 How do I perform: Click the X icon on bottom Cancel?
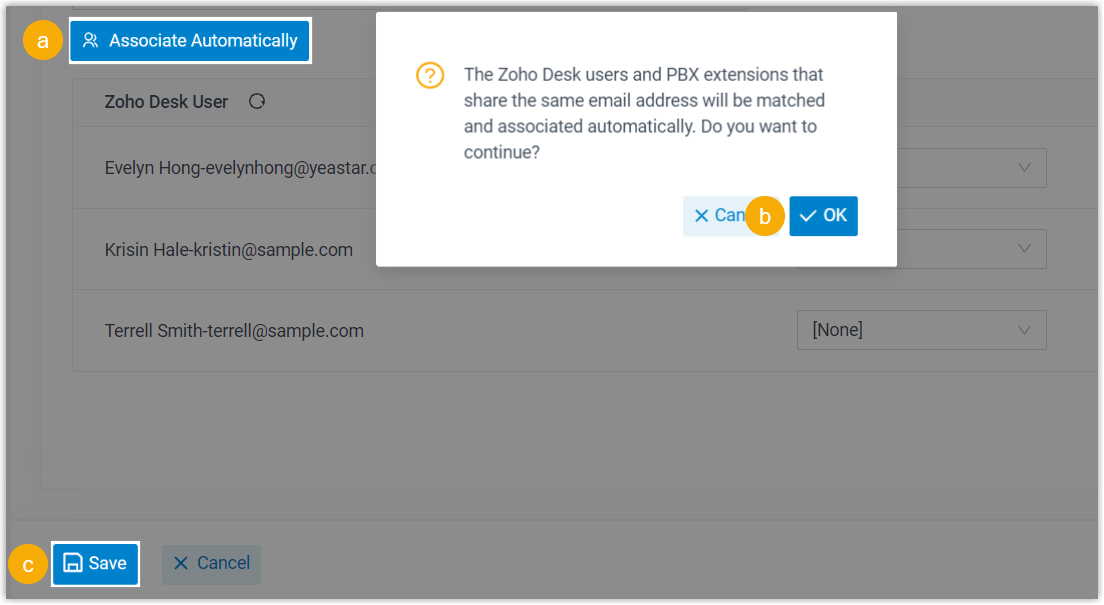coord(181,563)
